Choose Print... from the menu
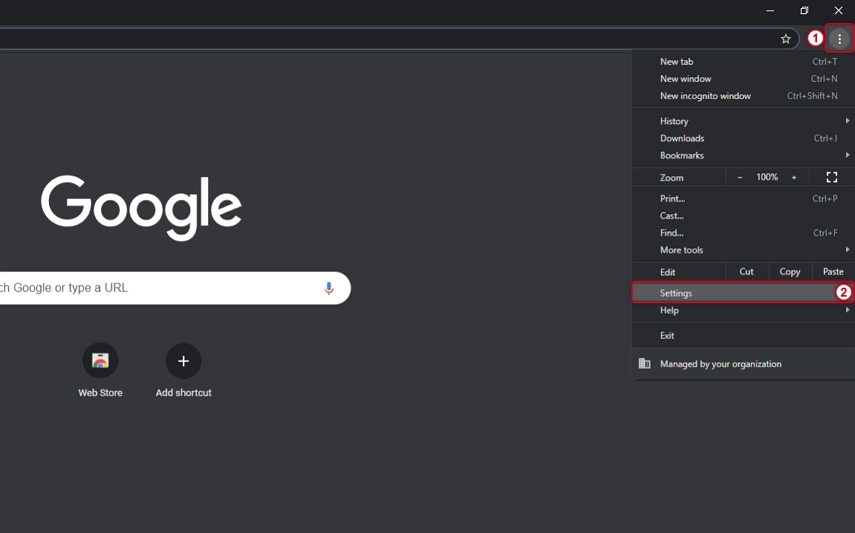The image size is (855, 533). click(743, 199)
